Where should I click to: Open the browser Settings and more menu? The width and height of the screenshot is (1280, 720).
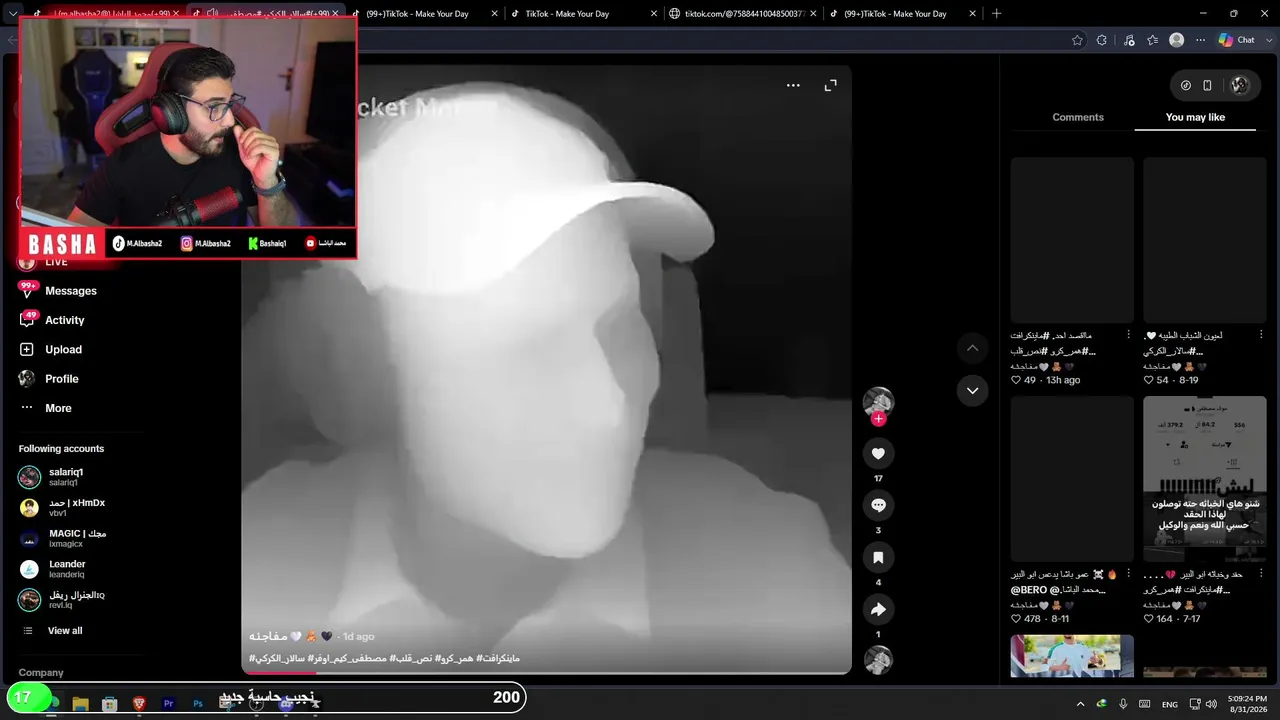pyautogui.click(x=1200, y=40)
